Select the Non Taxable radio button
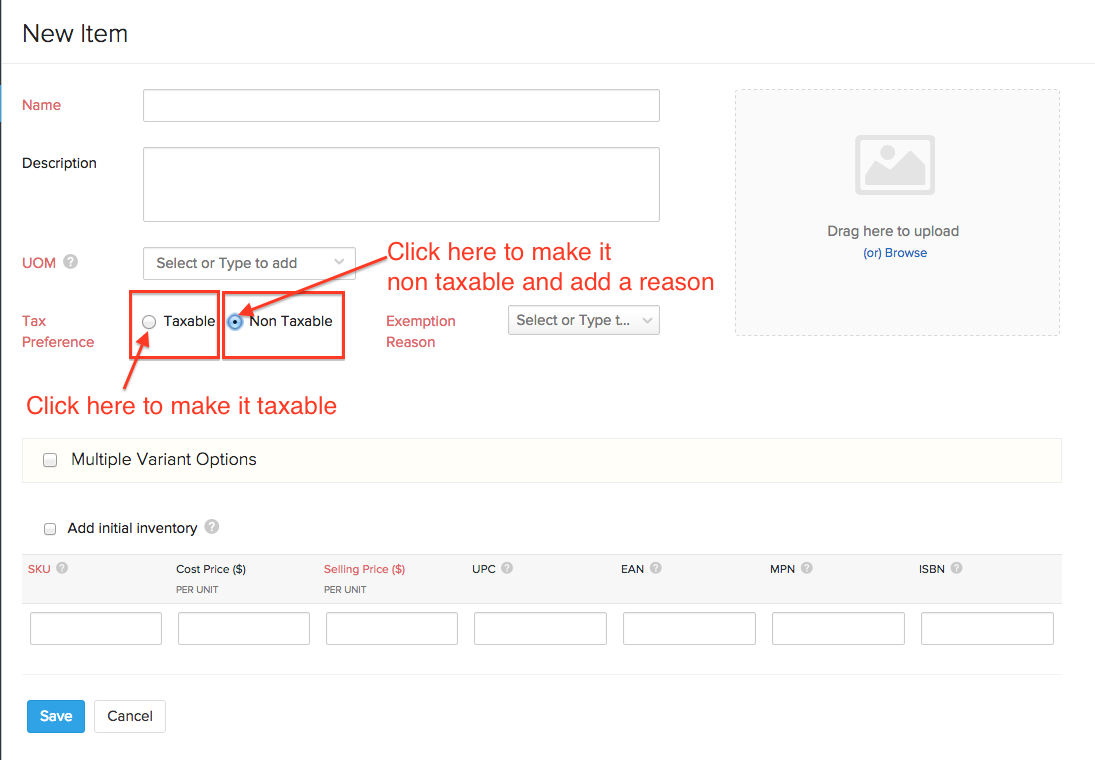The height and width of the screenshot is (760, 1095). (x=235, y=322)
